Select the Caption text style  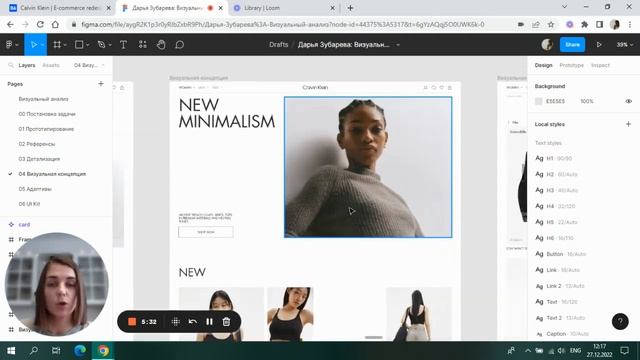click(562, 334)
